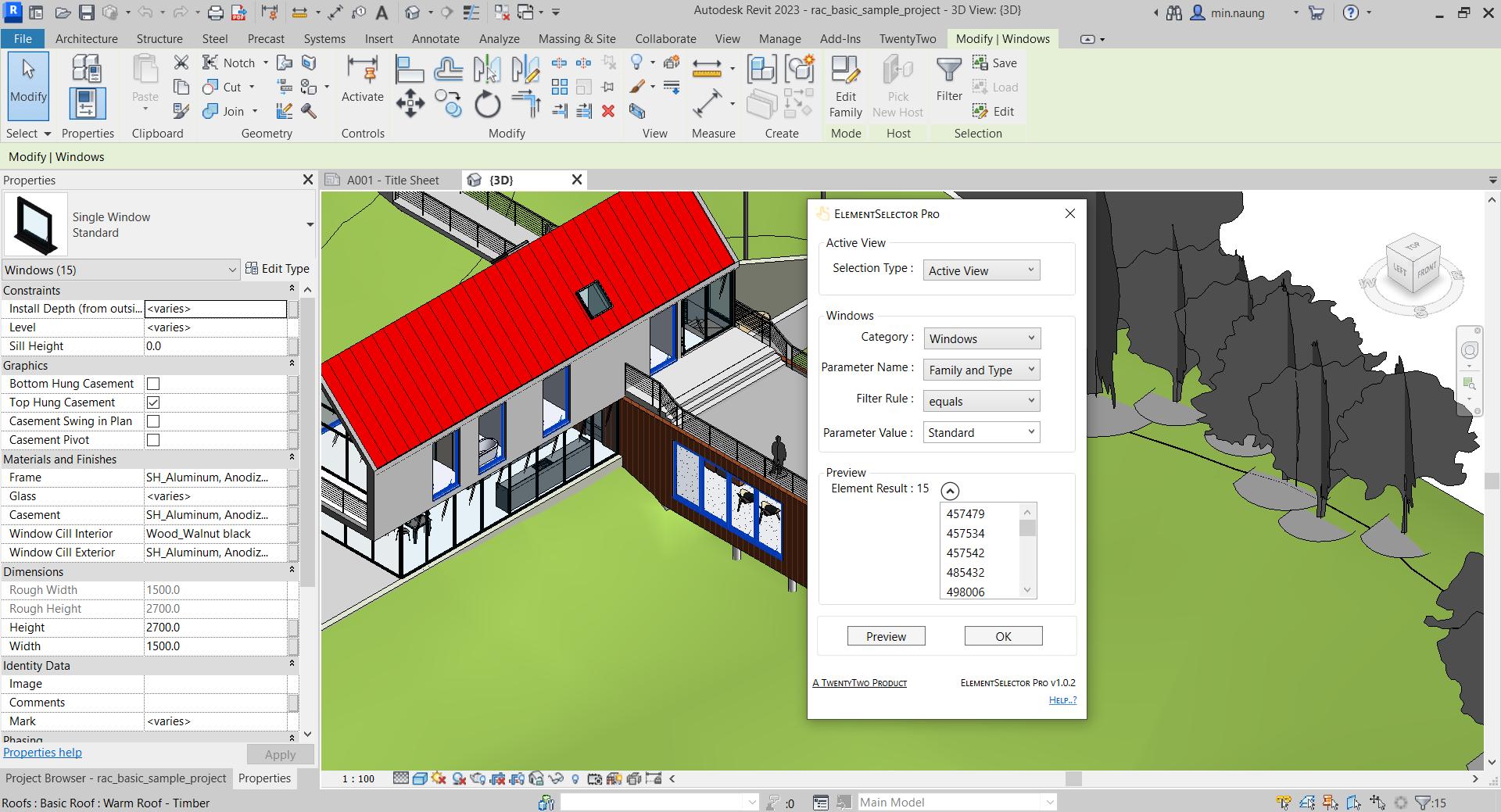Image resolution: width=1501 pixels, height=812 pixels.
Task: Open the Properties help link
Action: [42, 753]
